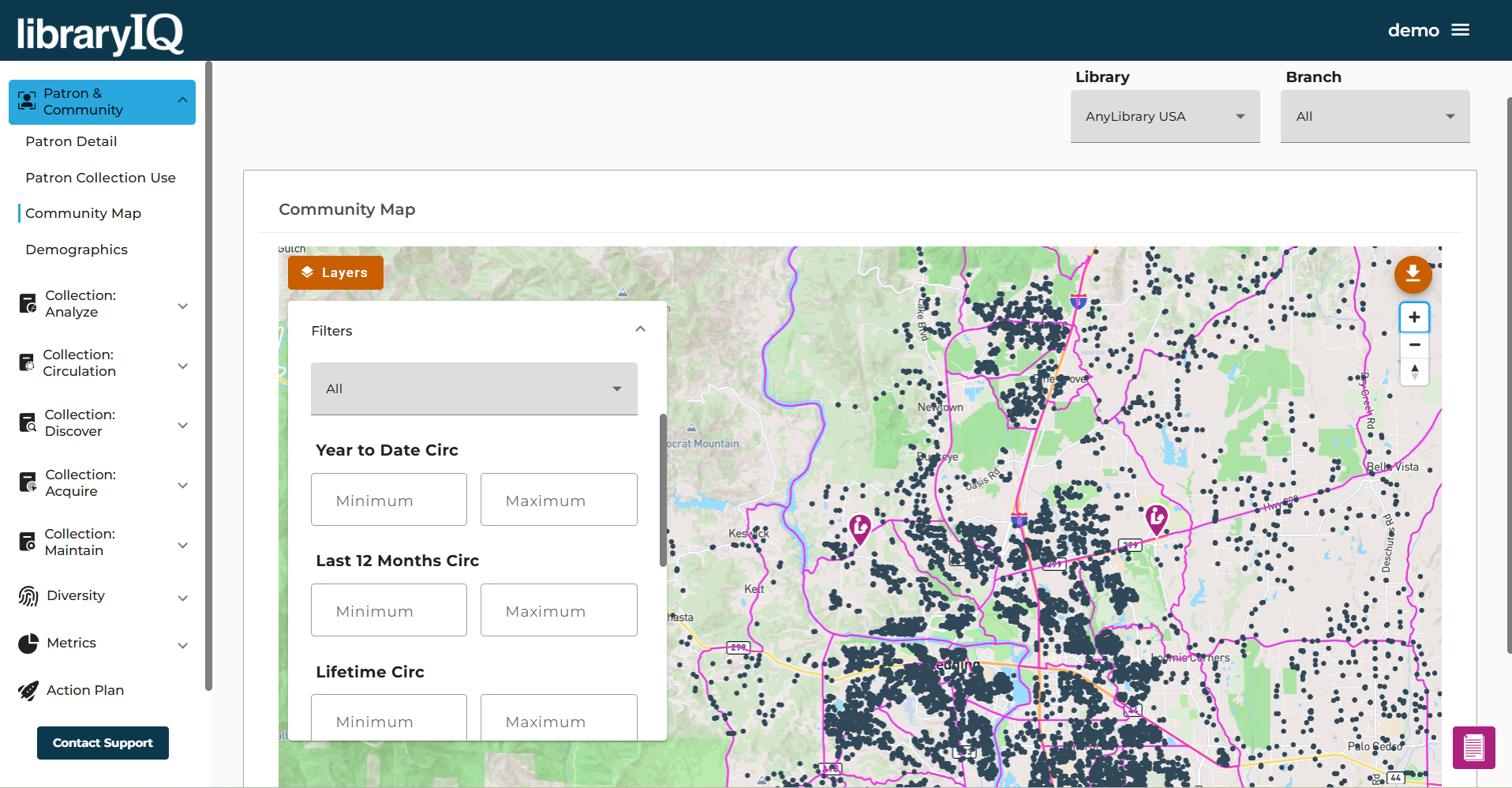The image size is (1512, 788).
Task: Open the Library dropdown AnyLibrary USA
Action: tap(1165, 116)
